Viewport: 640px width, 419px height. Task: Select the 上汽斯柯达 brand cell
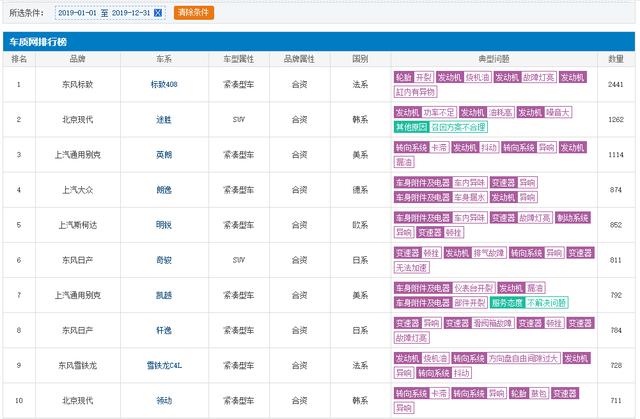pos(78,225)
